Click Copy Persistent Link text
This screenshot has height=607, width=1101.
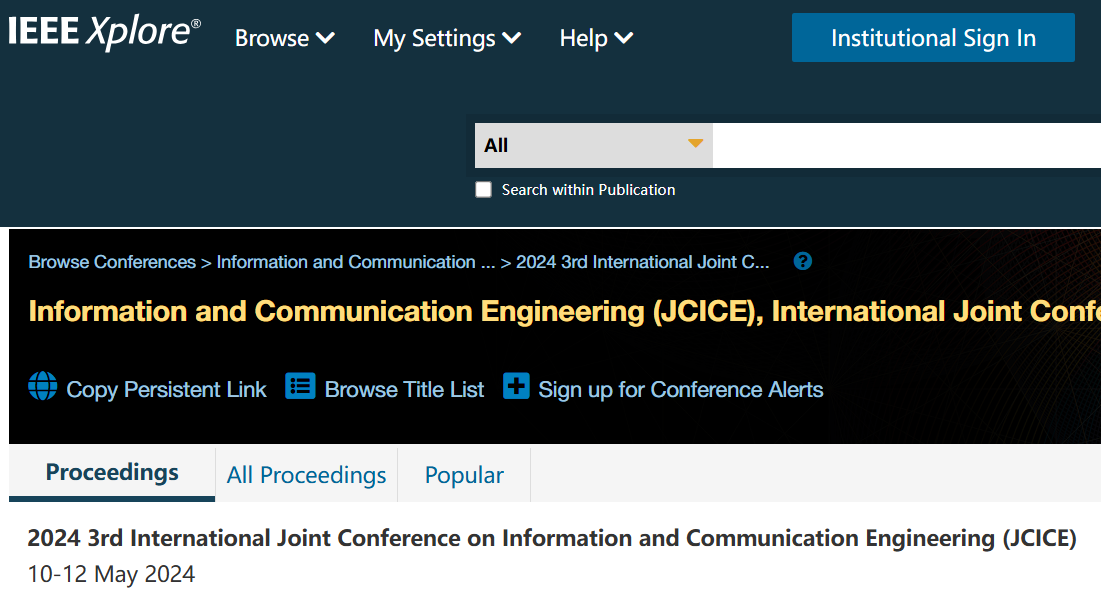166,389
